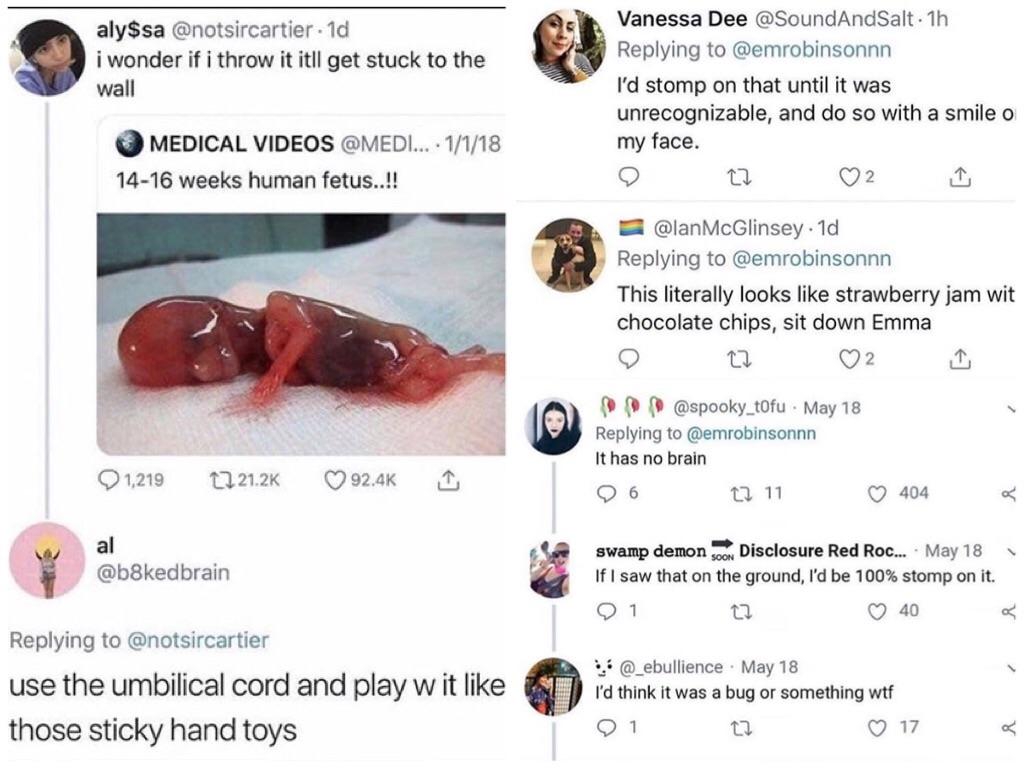Open the @notsircartier link in al's reply
Image resolution: width=1024 pixels, height=768 pixels.
199,640
